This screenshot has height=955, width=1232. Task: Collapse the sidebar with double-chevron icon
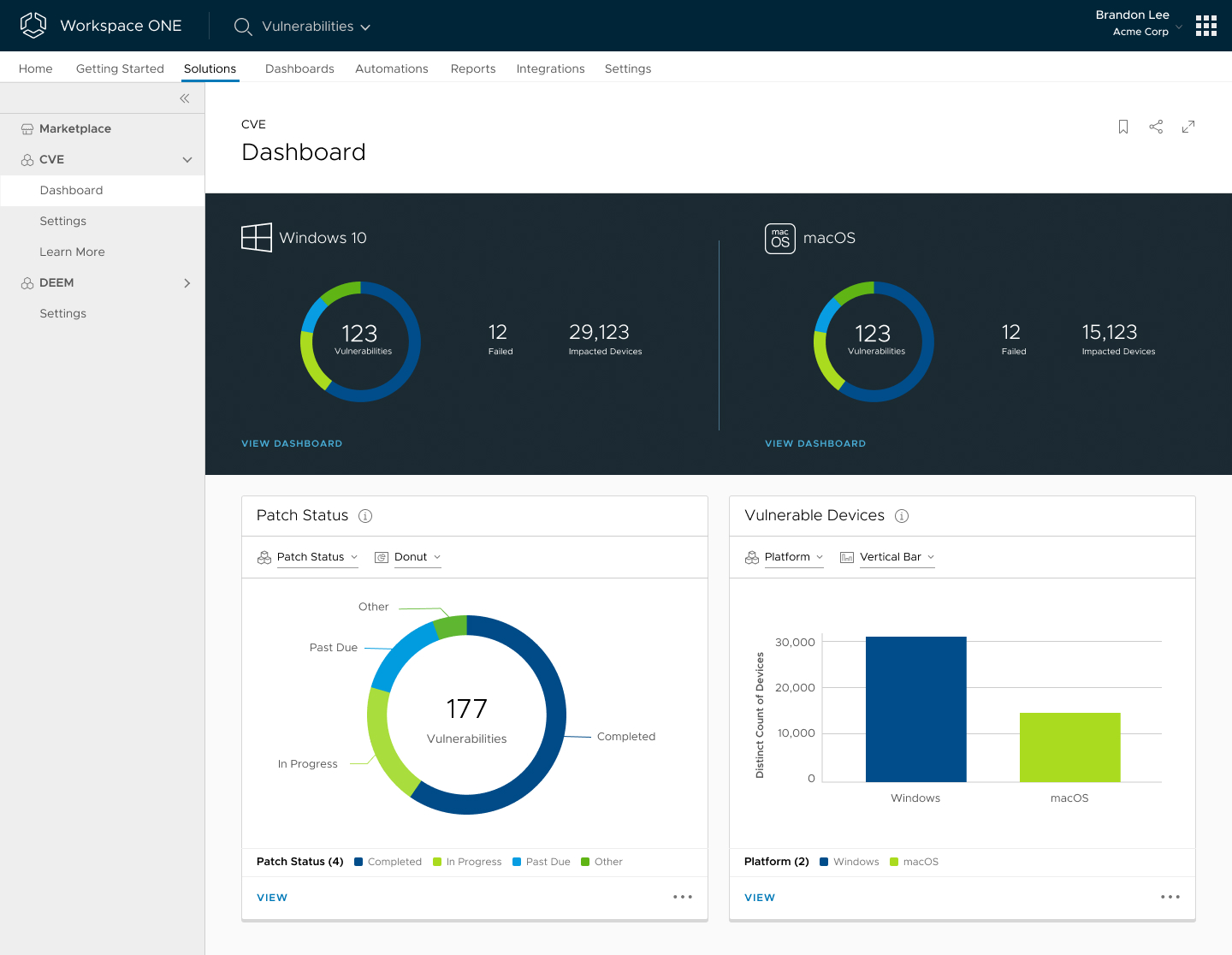tap(185, 98)
